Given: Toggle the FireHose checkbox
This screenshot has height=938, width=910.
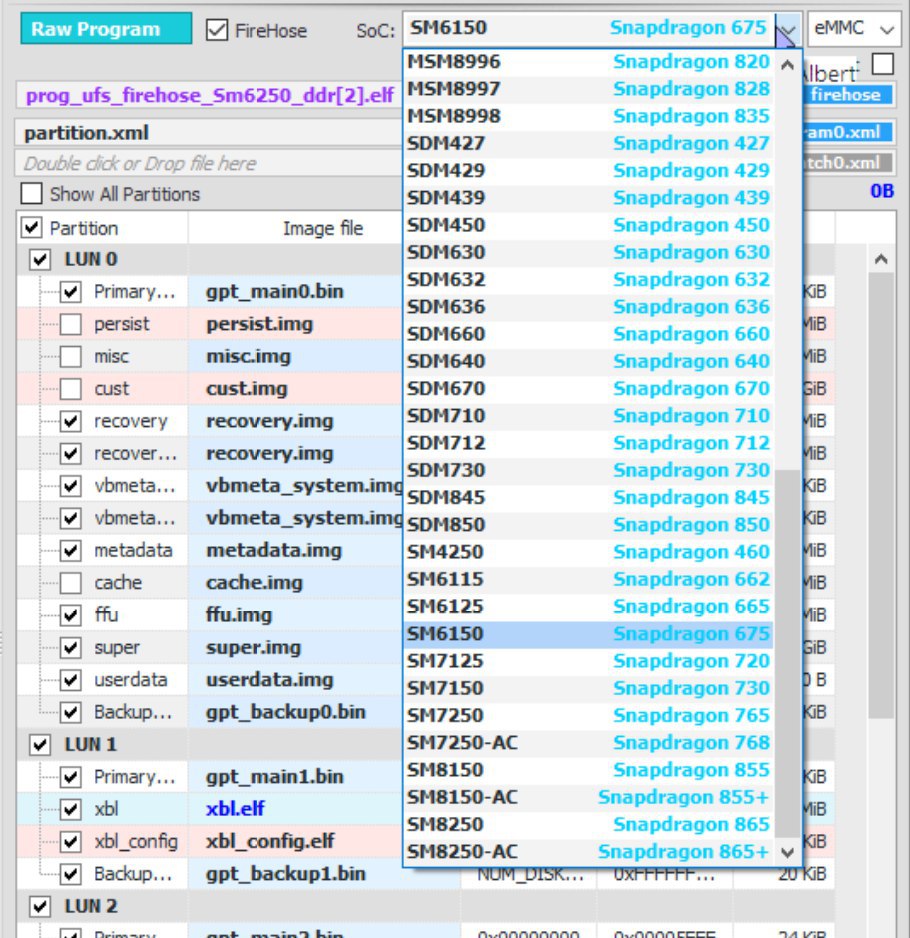Looking at the screenshot, I should point(217,29).
